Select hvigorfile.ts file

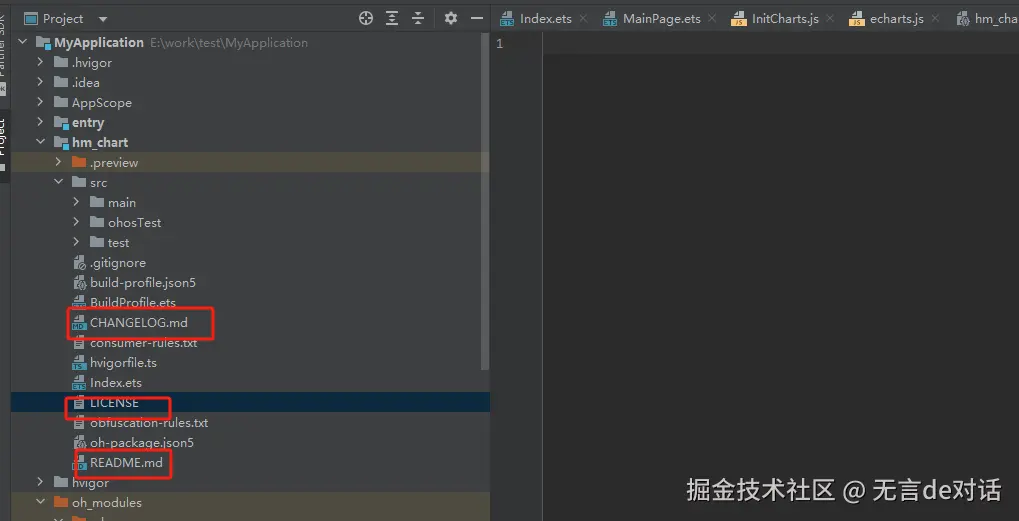click(x=250, y=362)
